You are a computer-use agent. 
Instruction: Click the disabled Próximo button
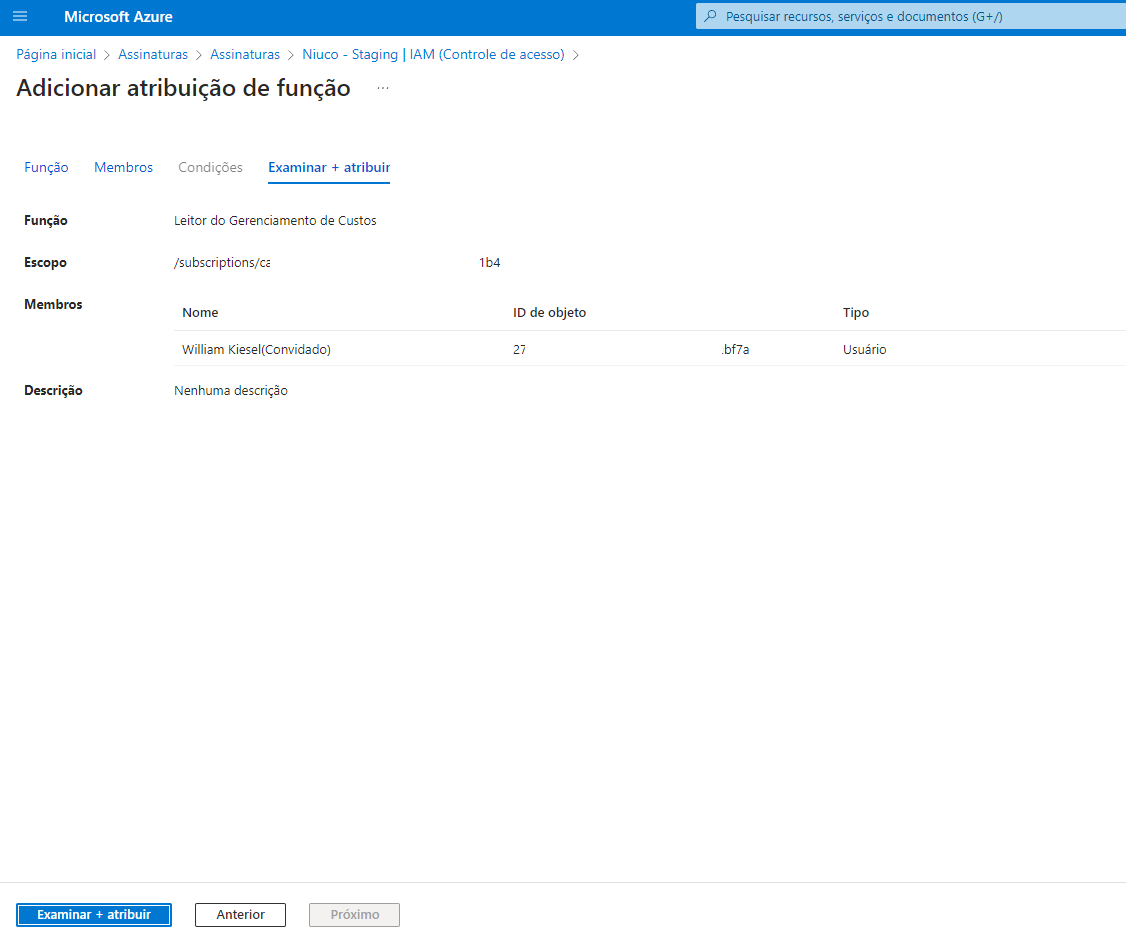coord(355,915)
